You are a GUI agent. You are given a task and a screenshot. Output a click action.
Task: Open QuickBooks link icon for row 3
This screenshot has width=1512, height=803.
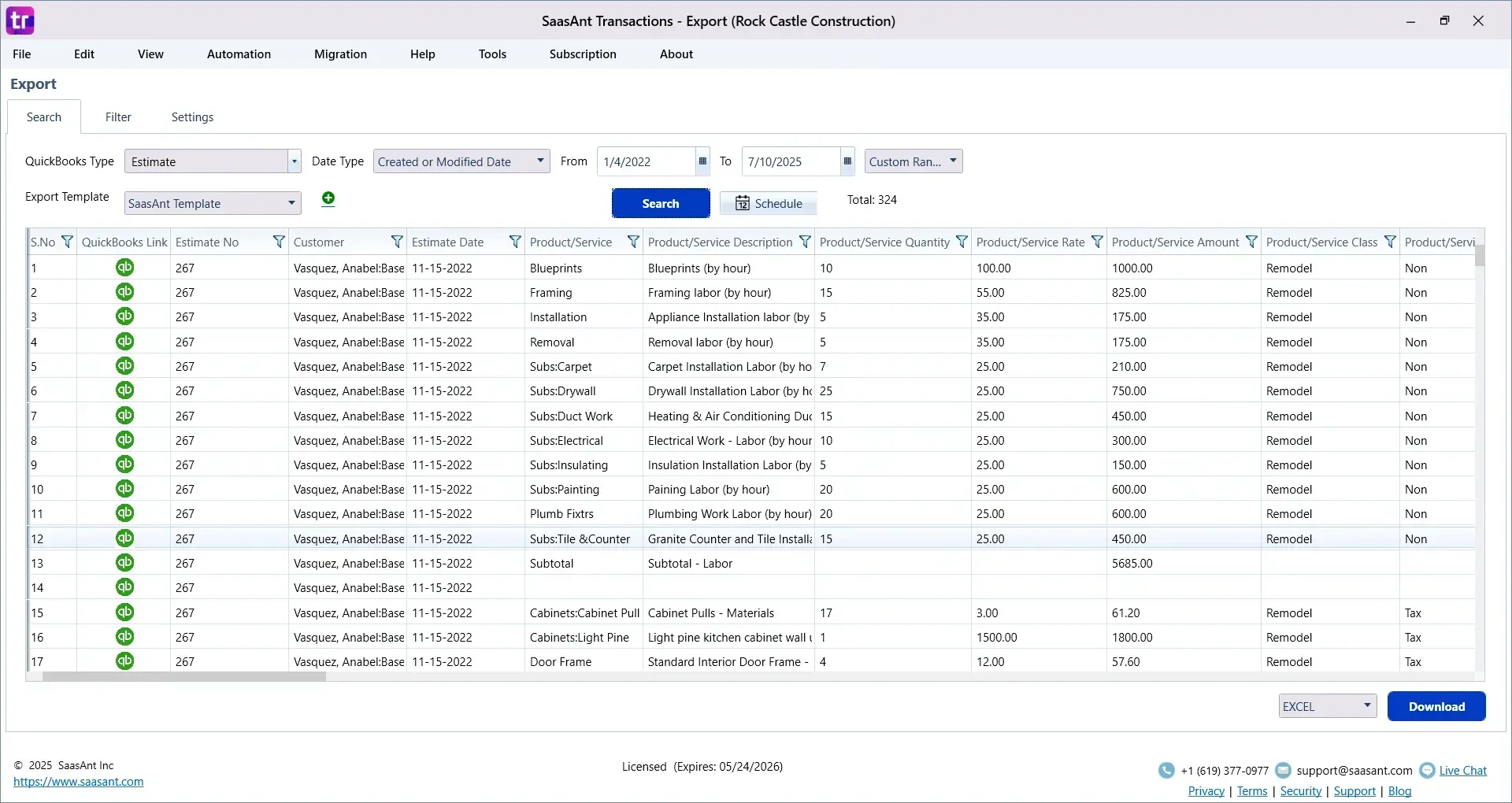click(x=124, y=316)
